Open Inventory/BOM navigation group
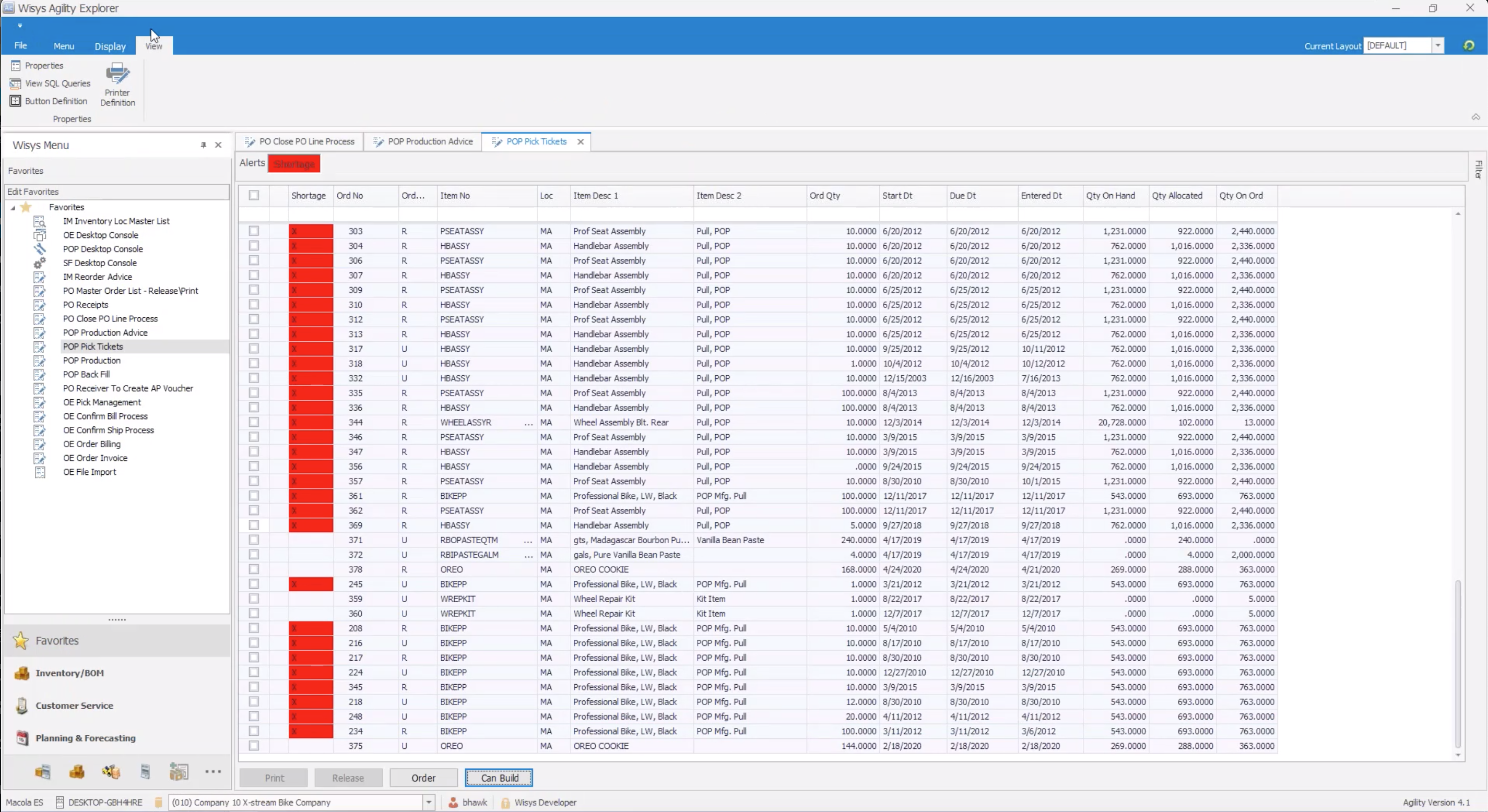1488x812 pixels. pos(69,673)
